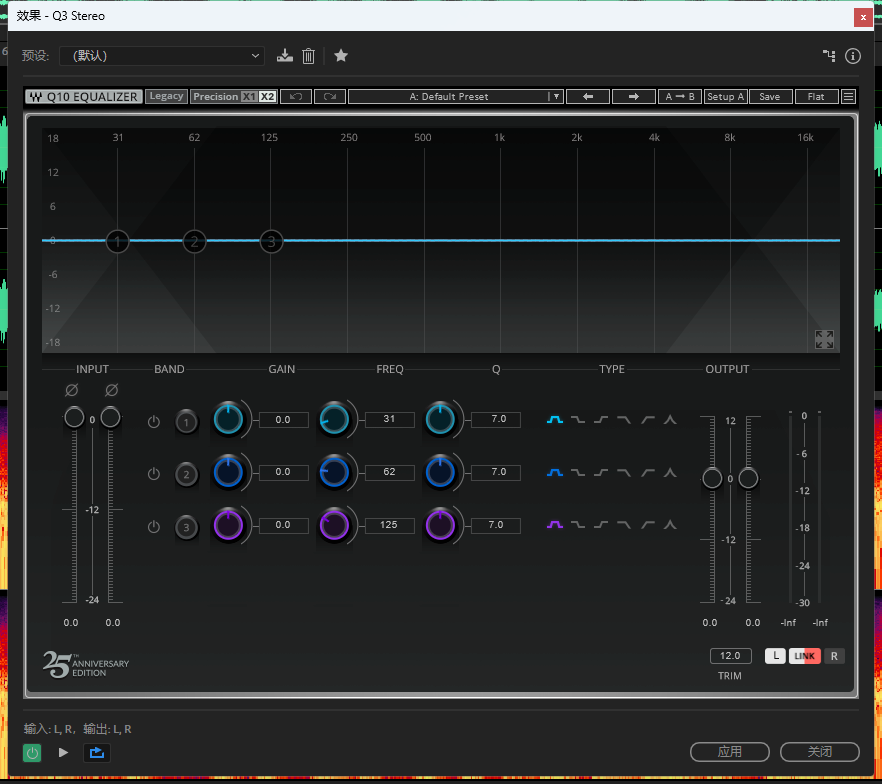Reset EQ with the Flat button
Image resolution: width=882 pixels, height=784 pixels.
point(816,97)
